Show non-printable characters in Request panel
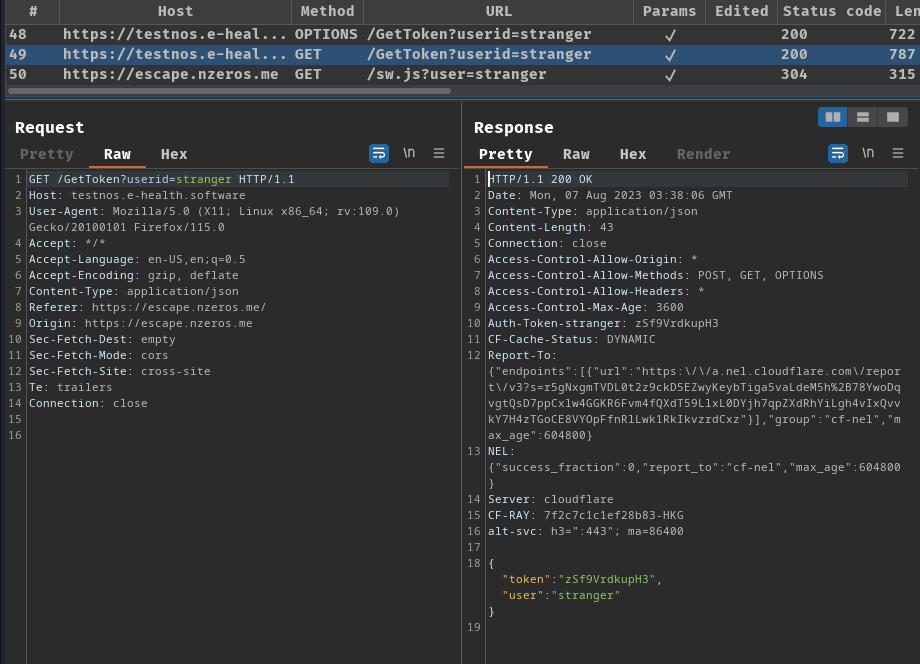This screenshot has height=664, width=920. (409, 153)
